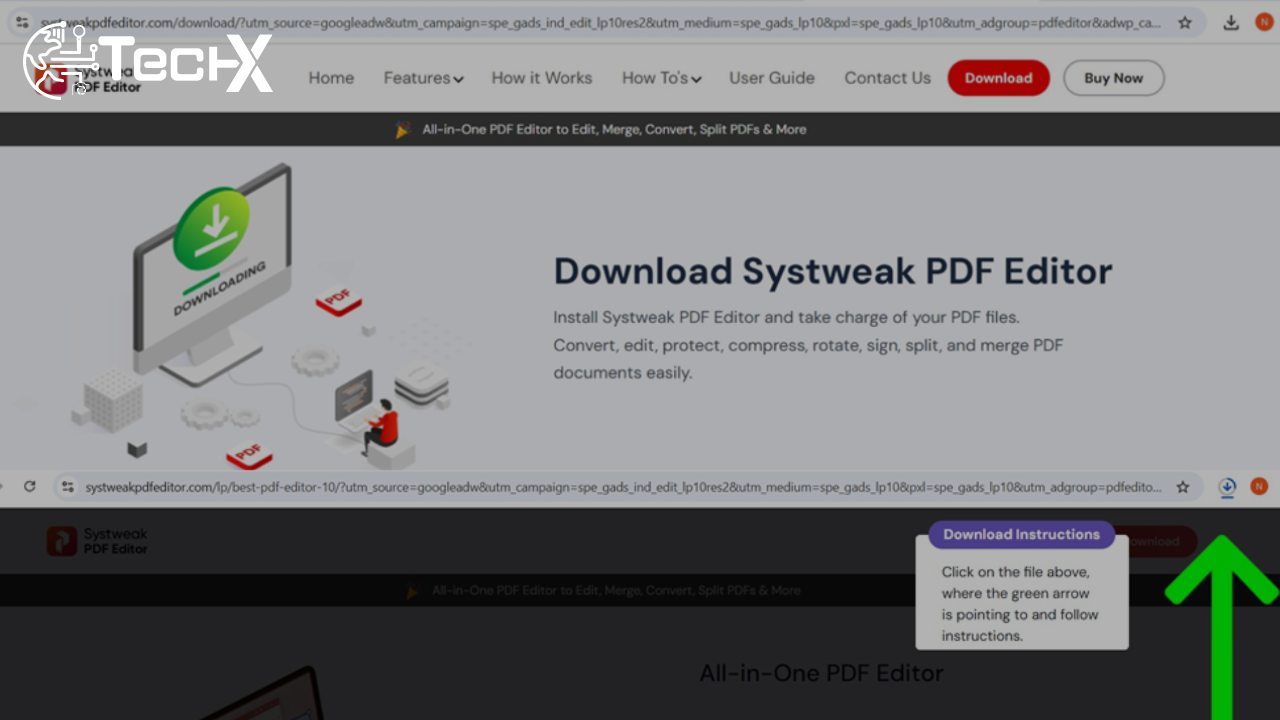Open the User Guide page
The height and width of the screenshot is (720, 1280).
[772, 78]
